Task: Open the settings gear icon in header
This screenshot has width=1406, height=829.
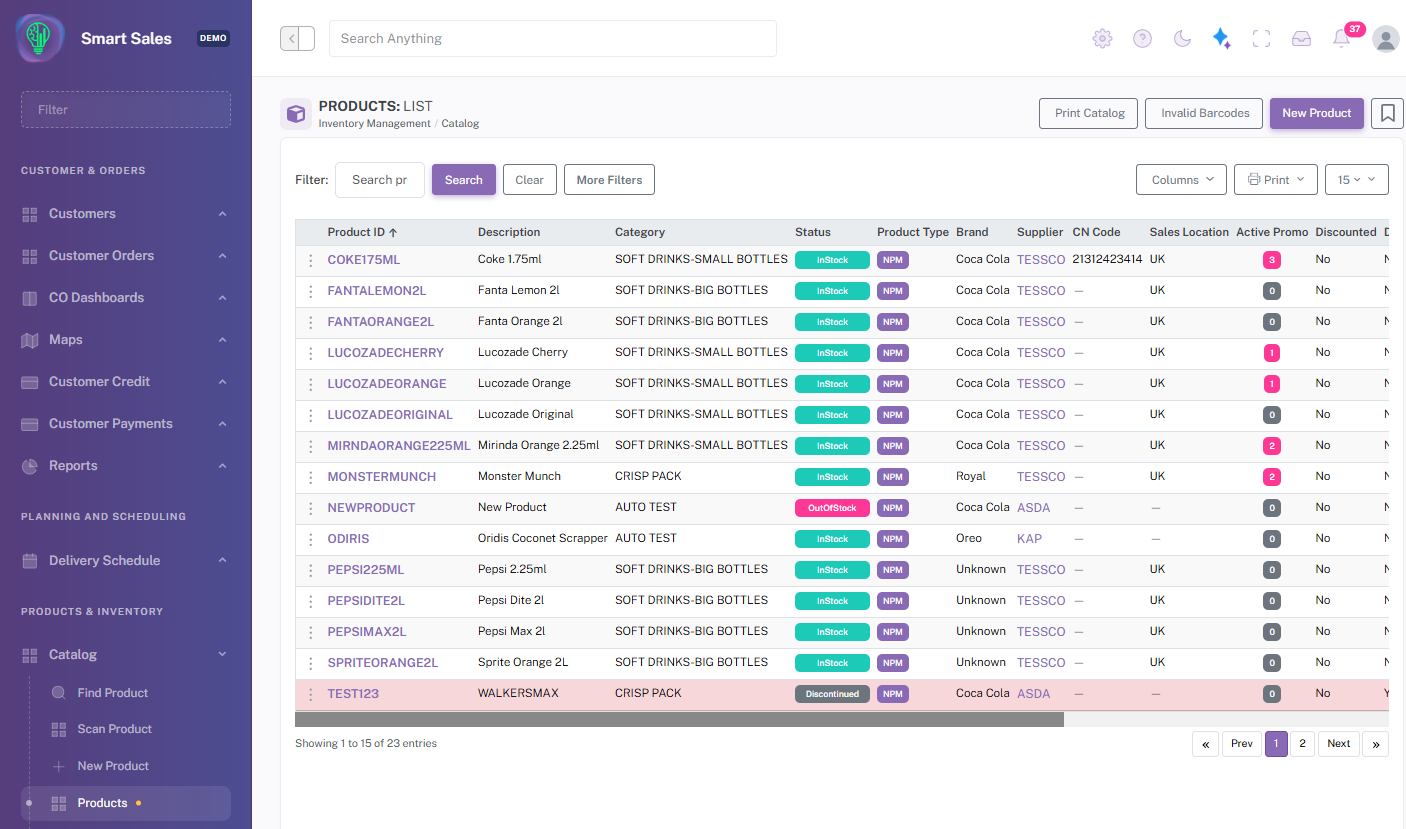Action: [1102, 38]
